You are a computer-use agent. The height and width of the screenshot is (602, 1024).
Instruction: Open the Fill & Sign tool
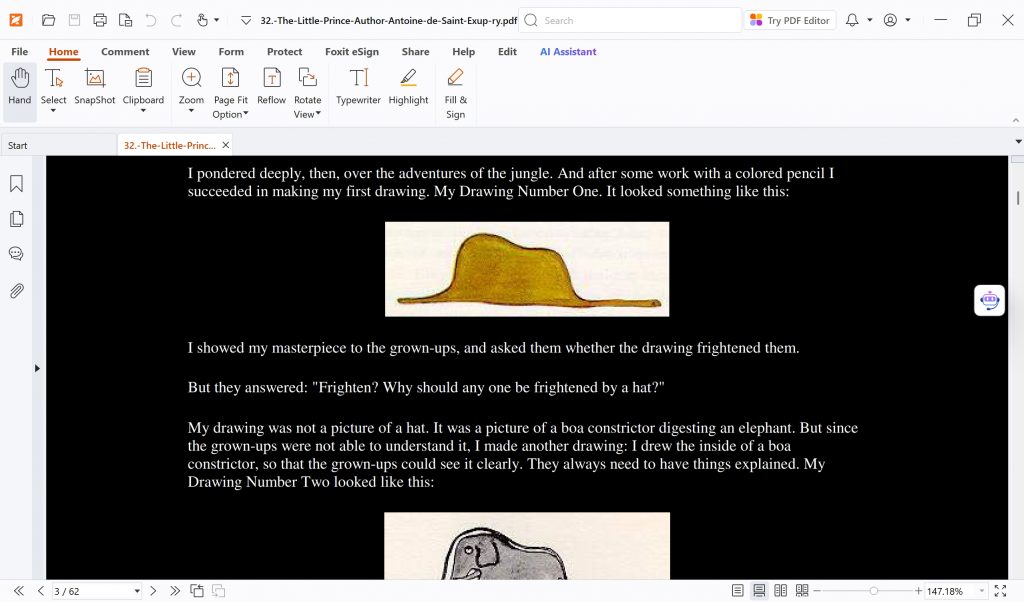455,93
